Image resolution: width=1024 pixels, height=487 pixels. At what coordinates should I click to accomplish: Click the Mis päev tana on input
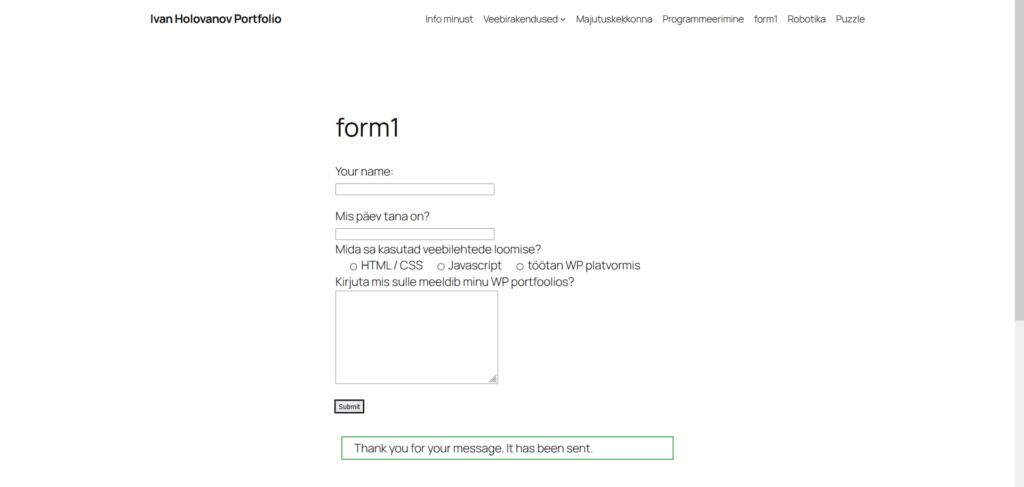(x=414, y=234)
